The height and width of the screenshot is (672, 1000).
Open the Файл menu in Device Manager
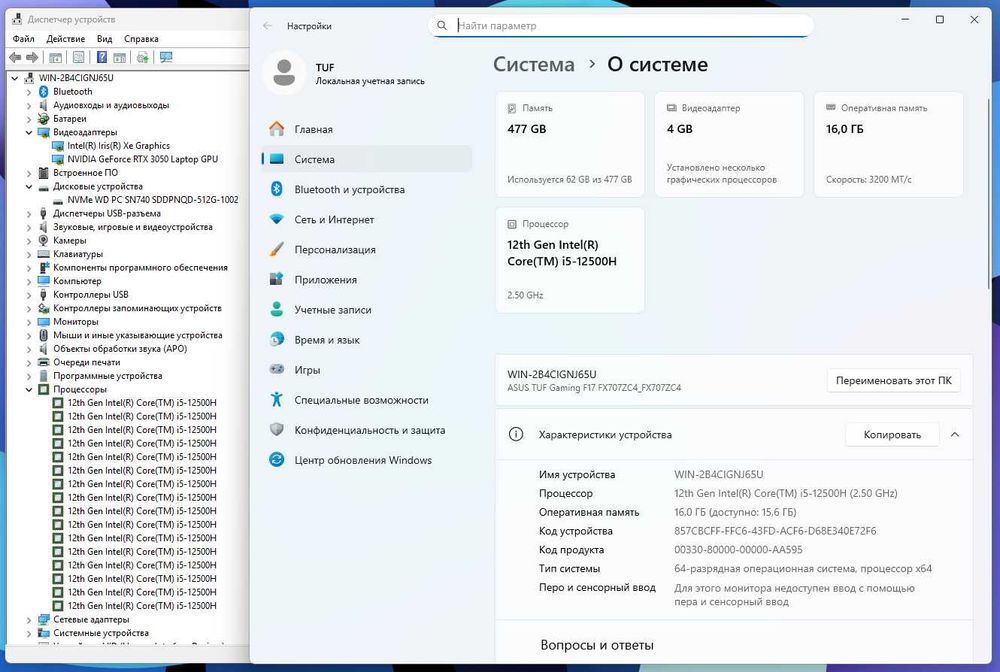24,38
